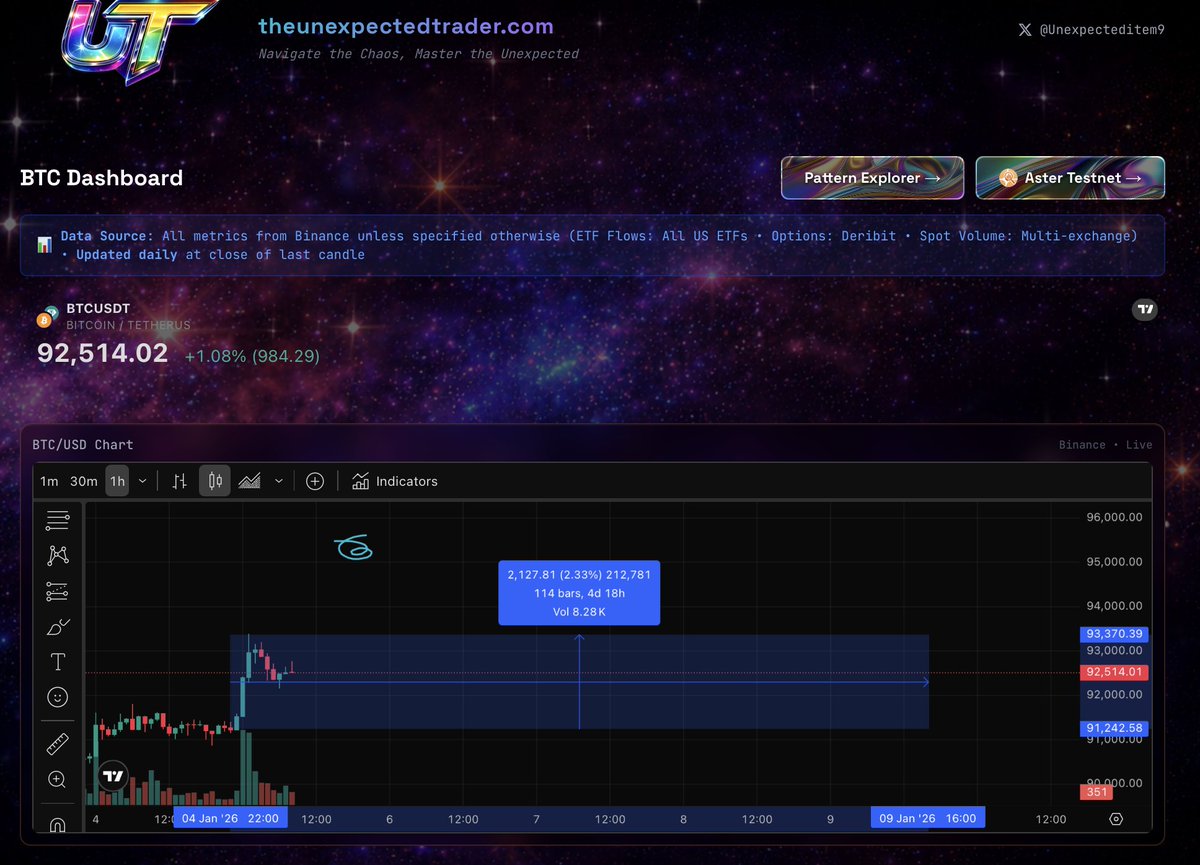
Task: Select the cyan scribble drawing on chart
Action: [x=354, y=548]
